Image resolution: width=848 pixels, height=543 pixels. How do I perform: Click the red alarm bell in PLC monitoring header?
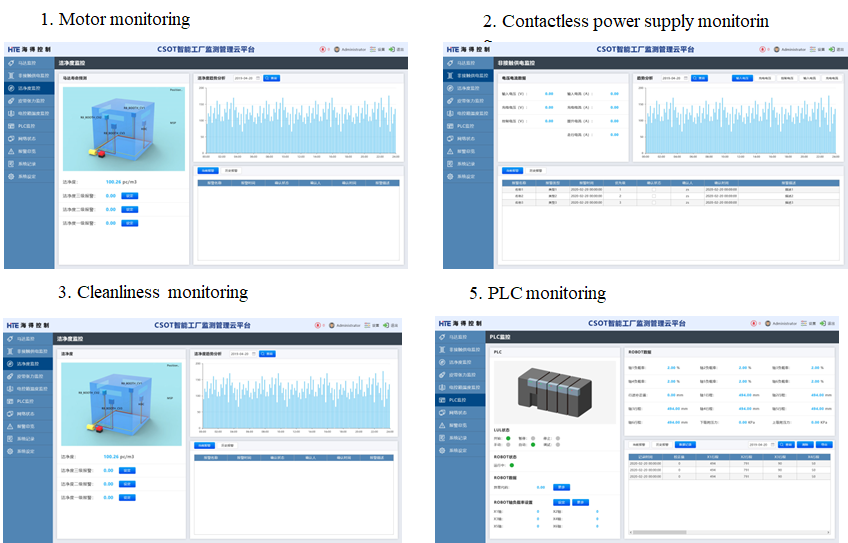753,324
